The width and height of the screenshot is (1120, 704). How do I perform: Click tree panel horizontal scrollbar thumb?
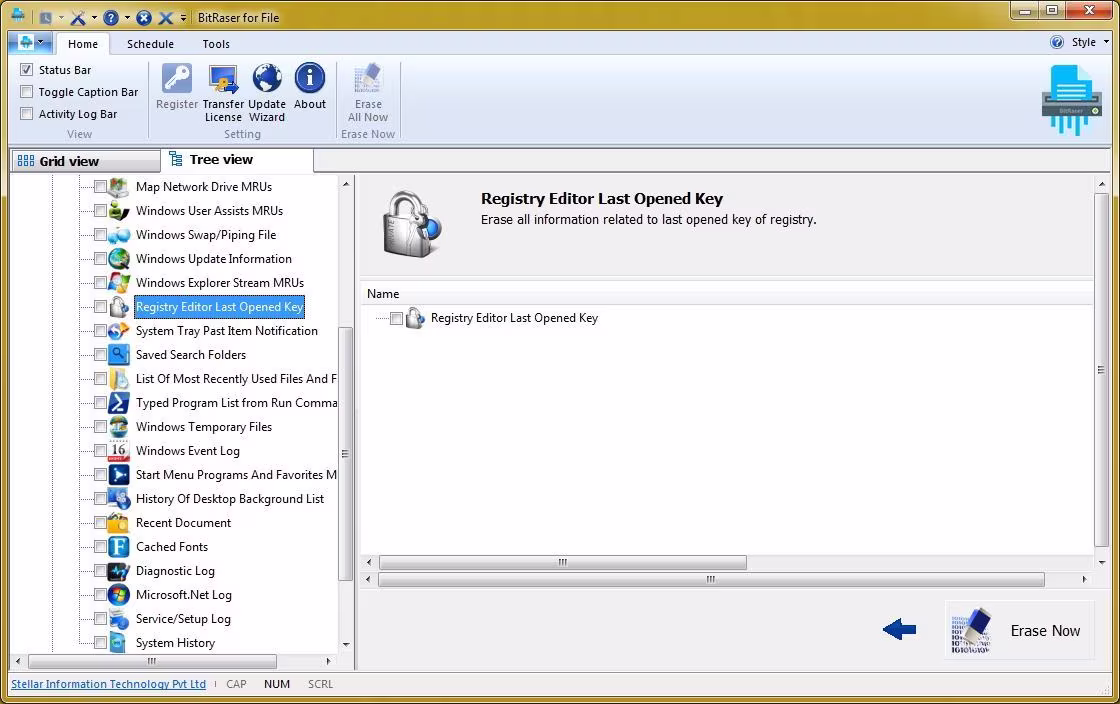152,661
